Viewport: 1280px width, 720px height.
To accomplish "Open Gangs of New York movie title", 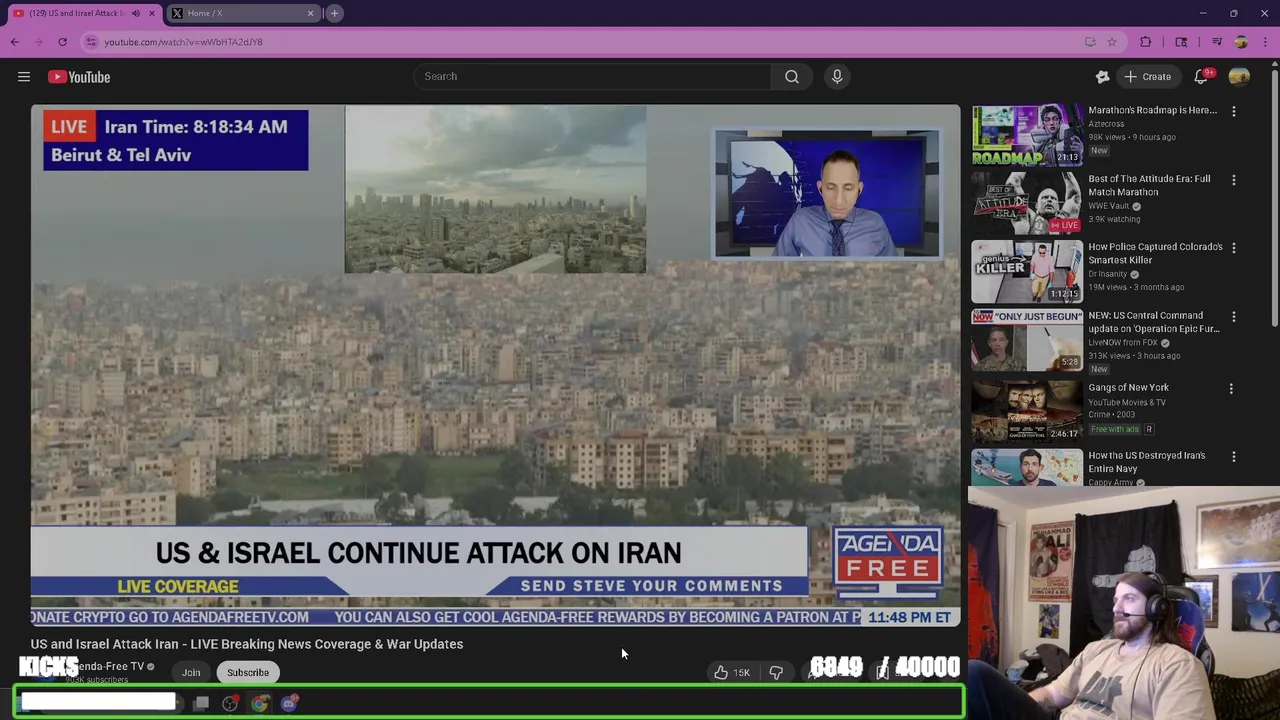I will point(1128,387).
